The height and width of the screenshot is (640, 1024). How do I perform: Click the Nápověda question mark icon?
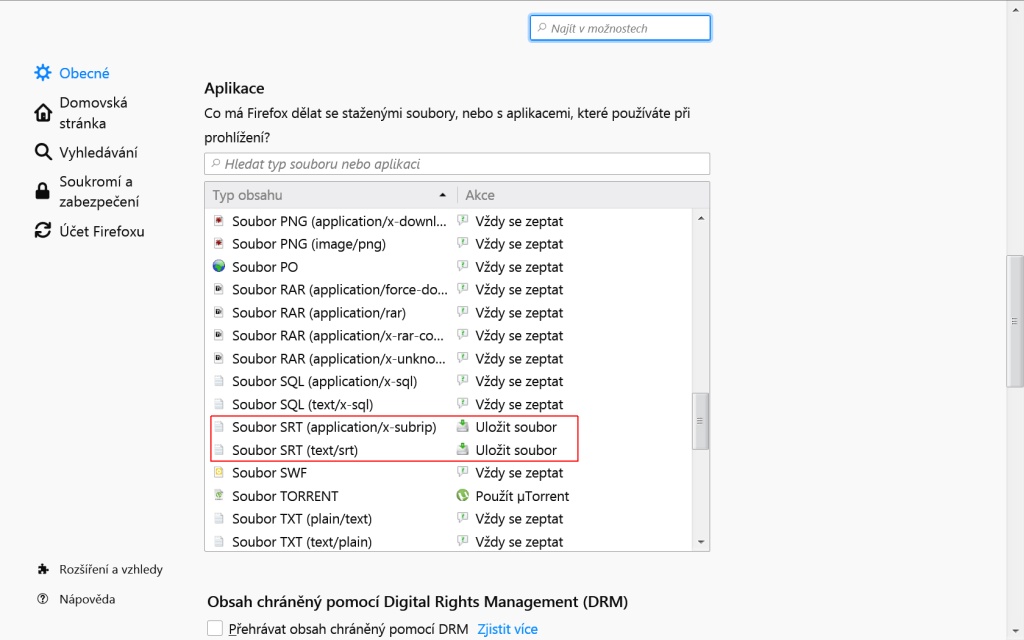[43, 599]
